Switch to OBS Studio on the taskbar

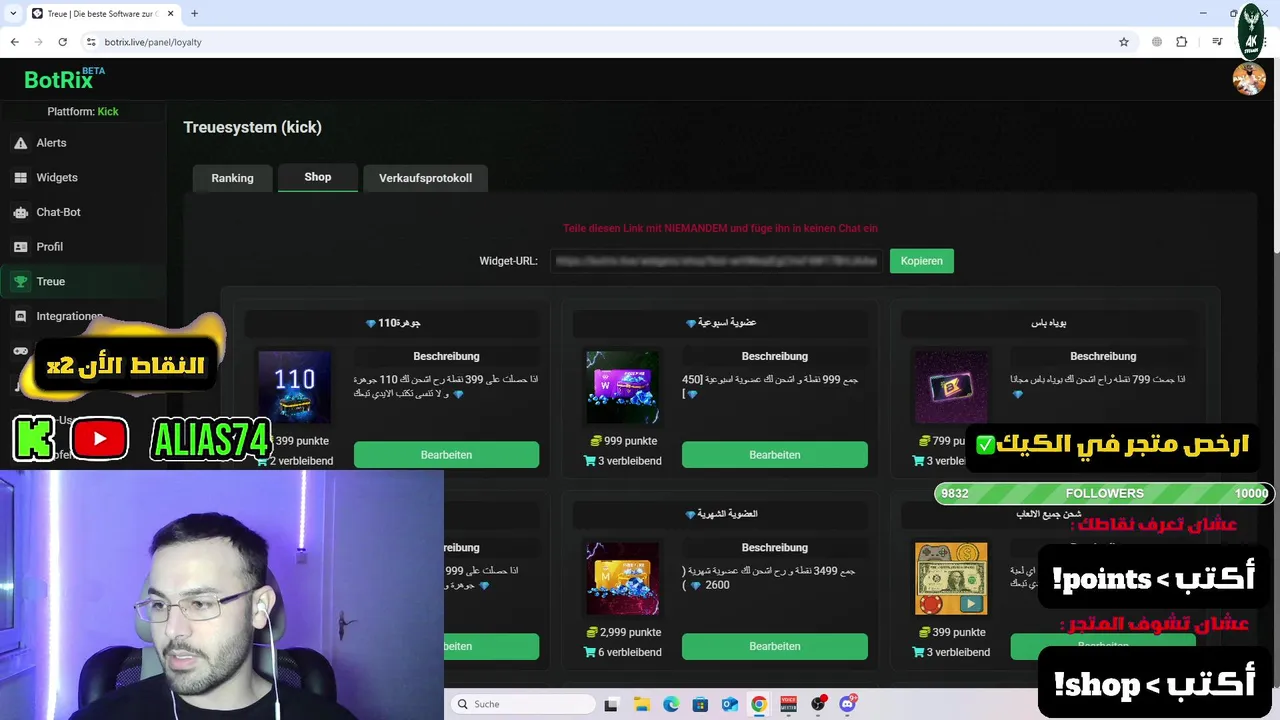818,704
